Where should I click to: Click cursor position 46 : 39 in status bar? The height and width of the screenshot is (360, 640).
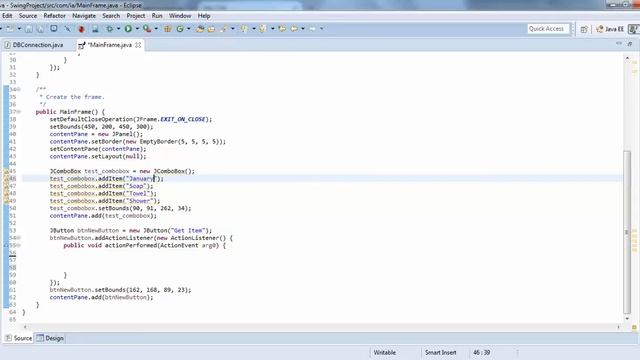coord(482,353)
